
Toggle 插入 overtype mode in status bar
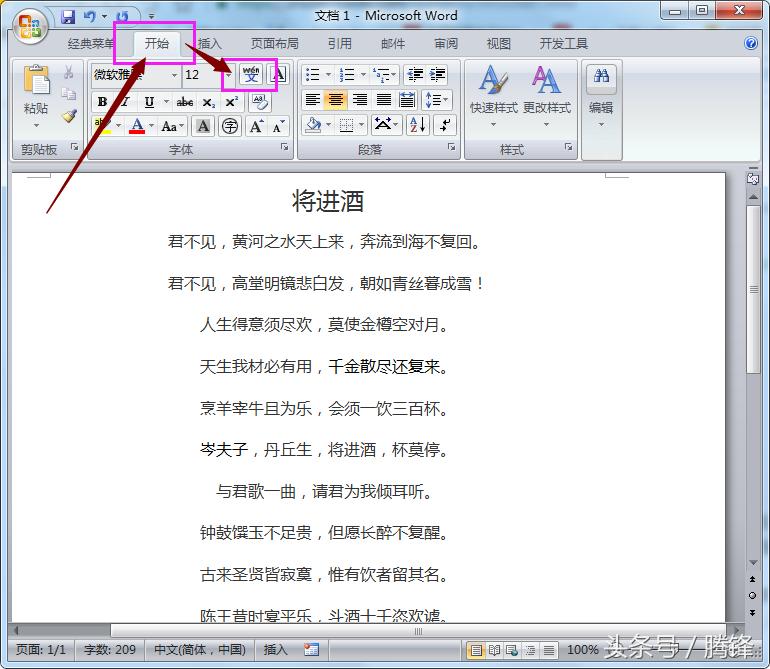[275, 650]
